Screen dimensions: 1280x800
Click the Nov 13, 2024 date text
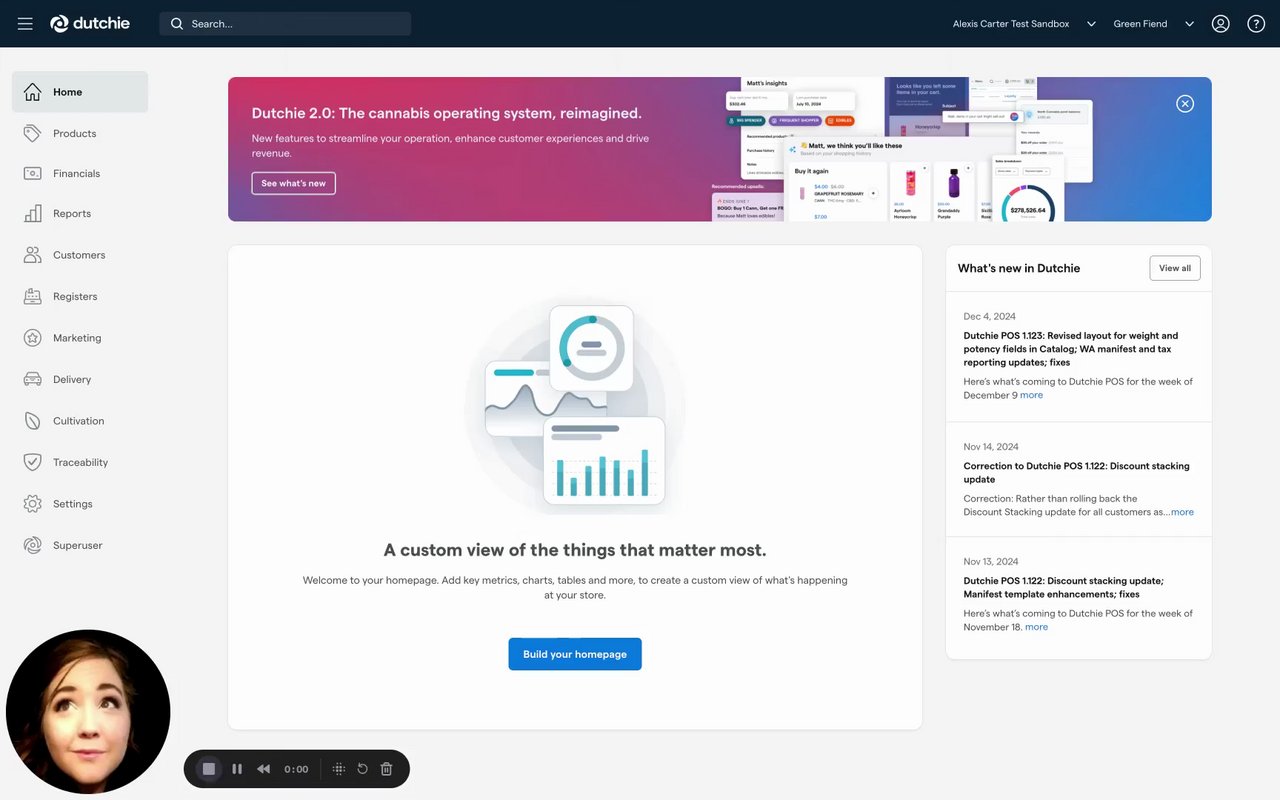pos(991,562)
